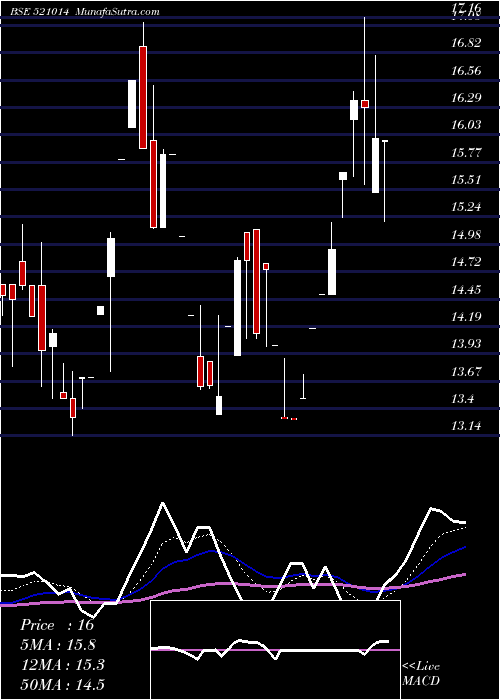Select the 13.67 price axis label

point(466,371)
